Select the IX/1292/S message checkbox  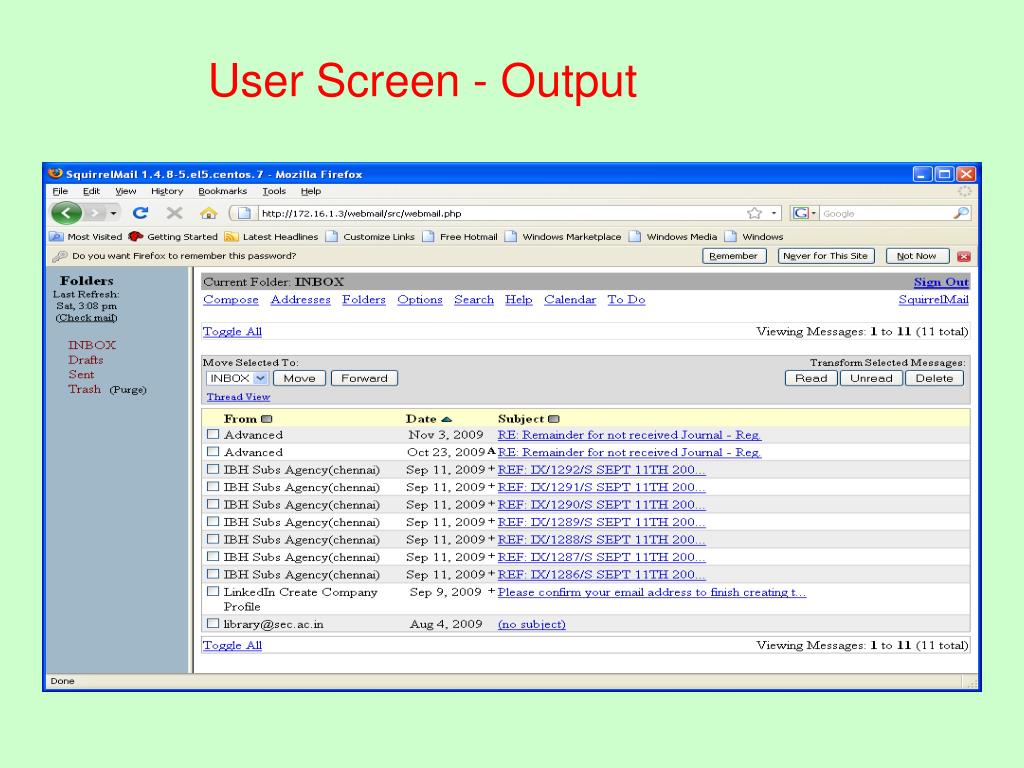click(213, 469)
